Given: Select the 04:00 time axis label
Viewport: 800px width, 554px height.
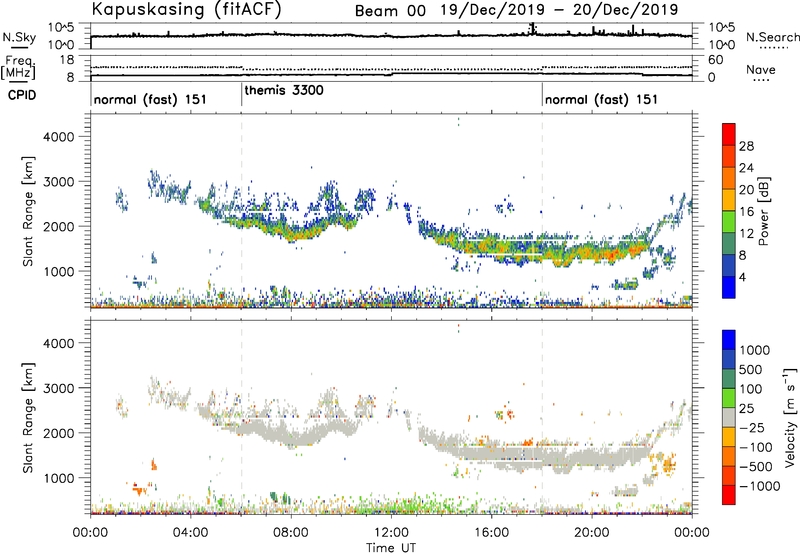Looking at the screenshot, I should coord(191,533).
